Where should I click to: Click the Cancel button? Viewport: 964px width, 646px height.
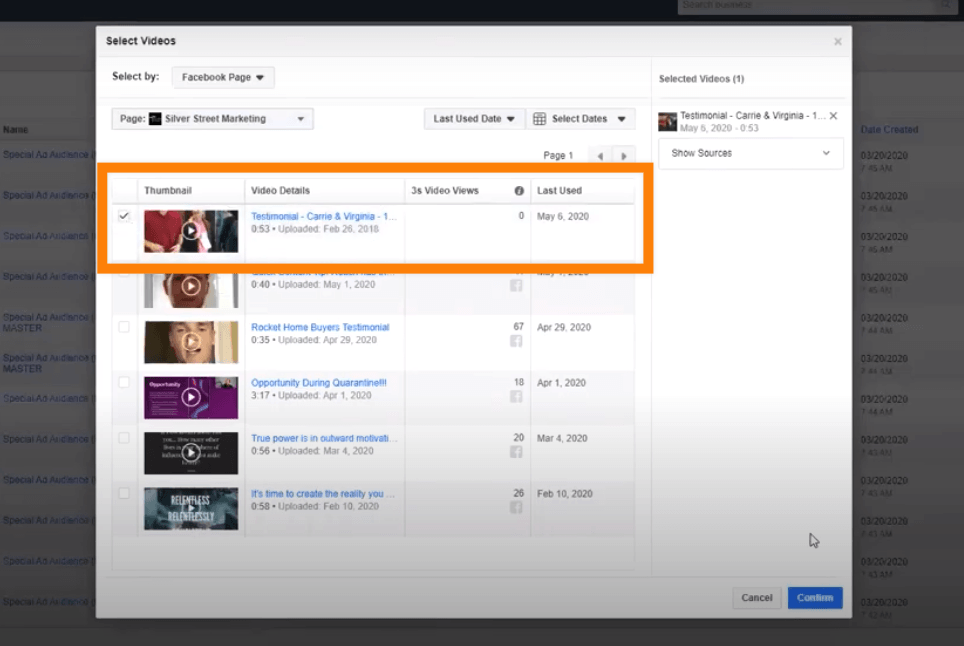point(756,597)
